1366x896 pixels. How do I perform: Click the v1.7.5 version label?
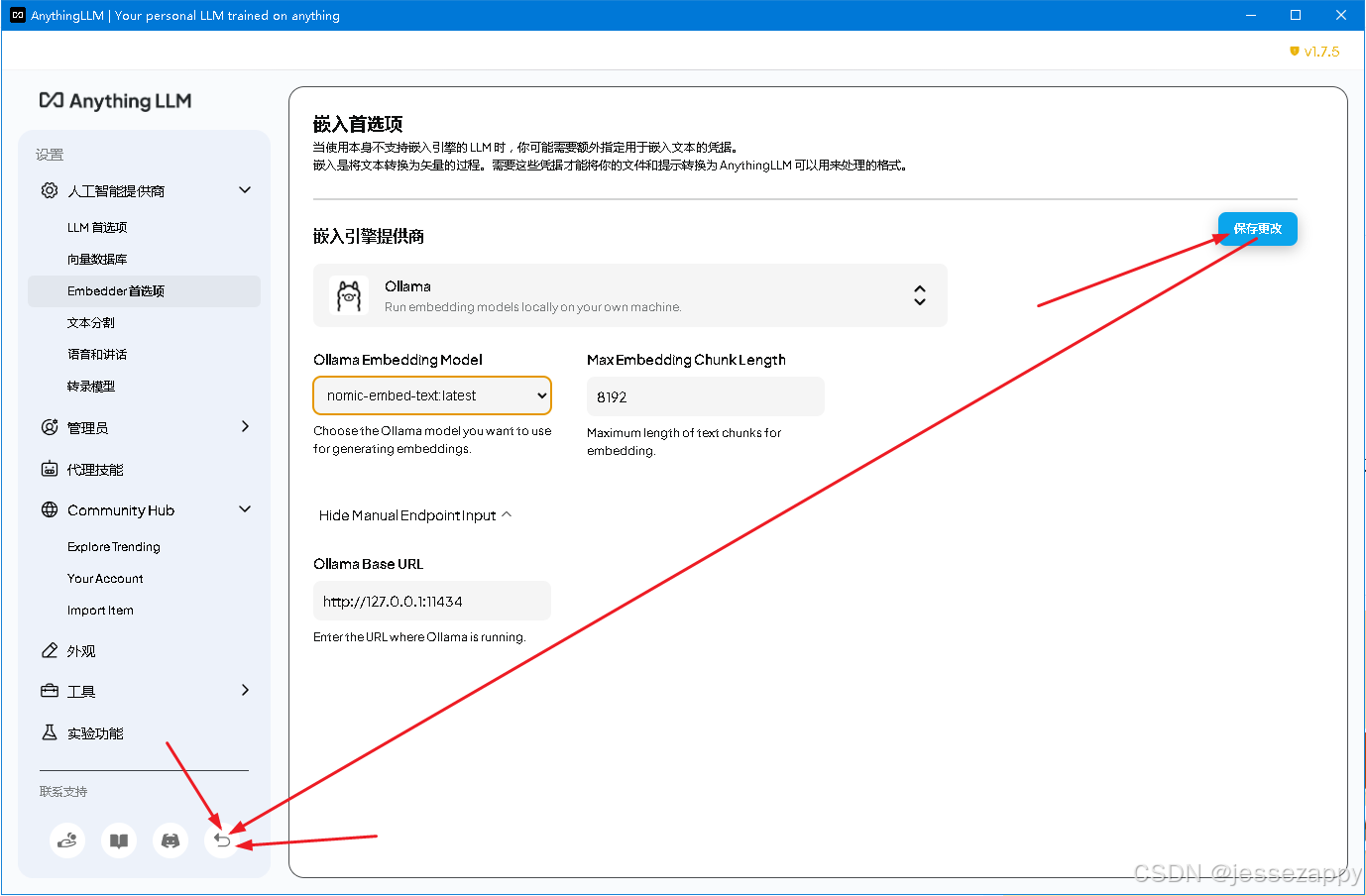(1321, 52)
